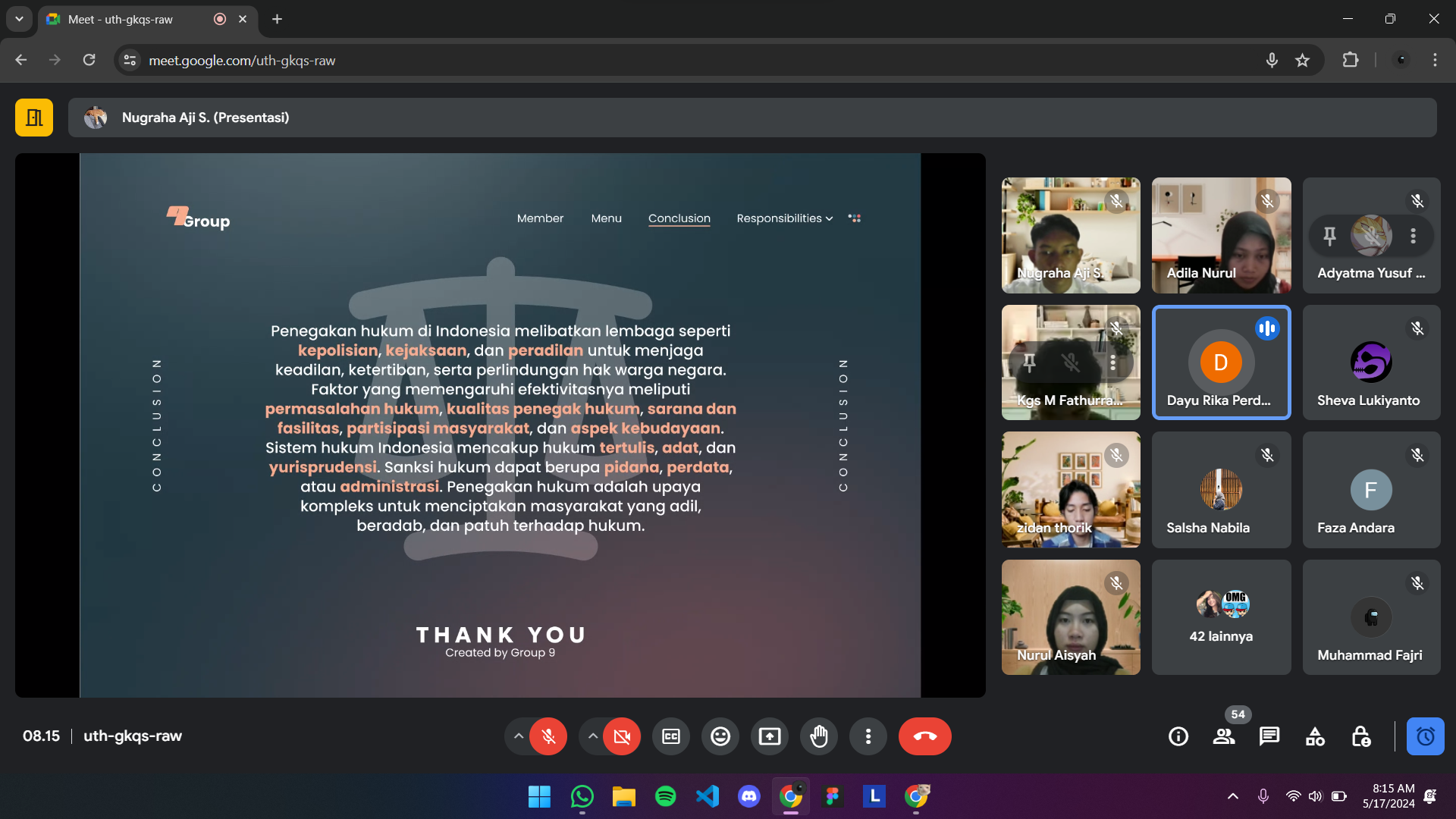Click the raise hand icon
Screen dimensions: 1456x819
819,736
